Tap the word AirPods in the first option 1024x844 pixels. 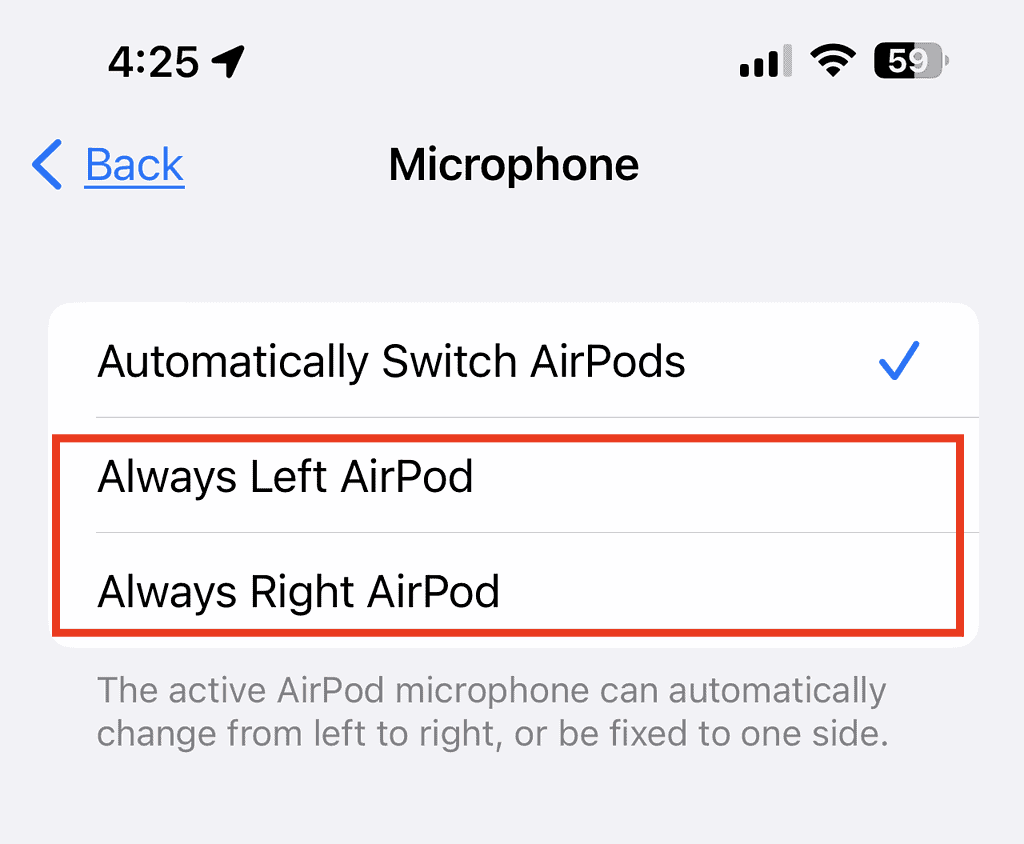tap(607, 361)
